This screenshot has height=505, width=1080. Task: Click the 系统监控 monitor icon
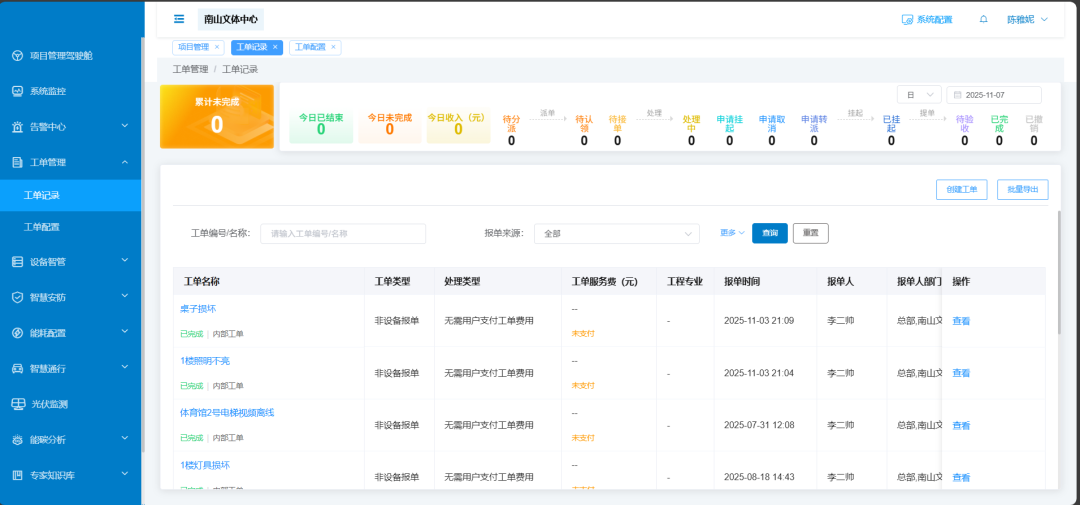pyautogui.click(x=18, y=91)
